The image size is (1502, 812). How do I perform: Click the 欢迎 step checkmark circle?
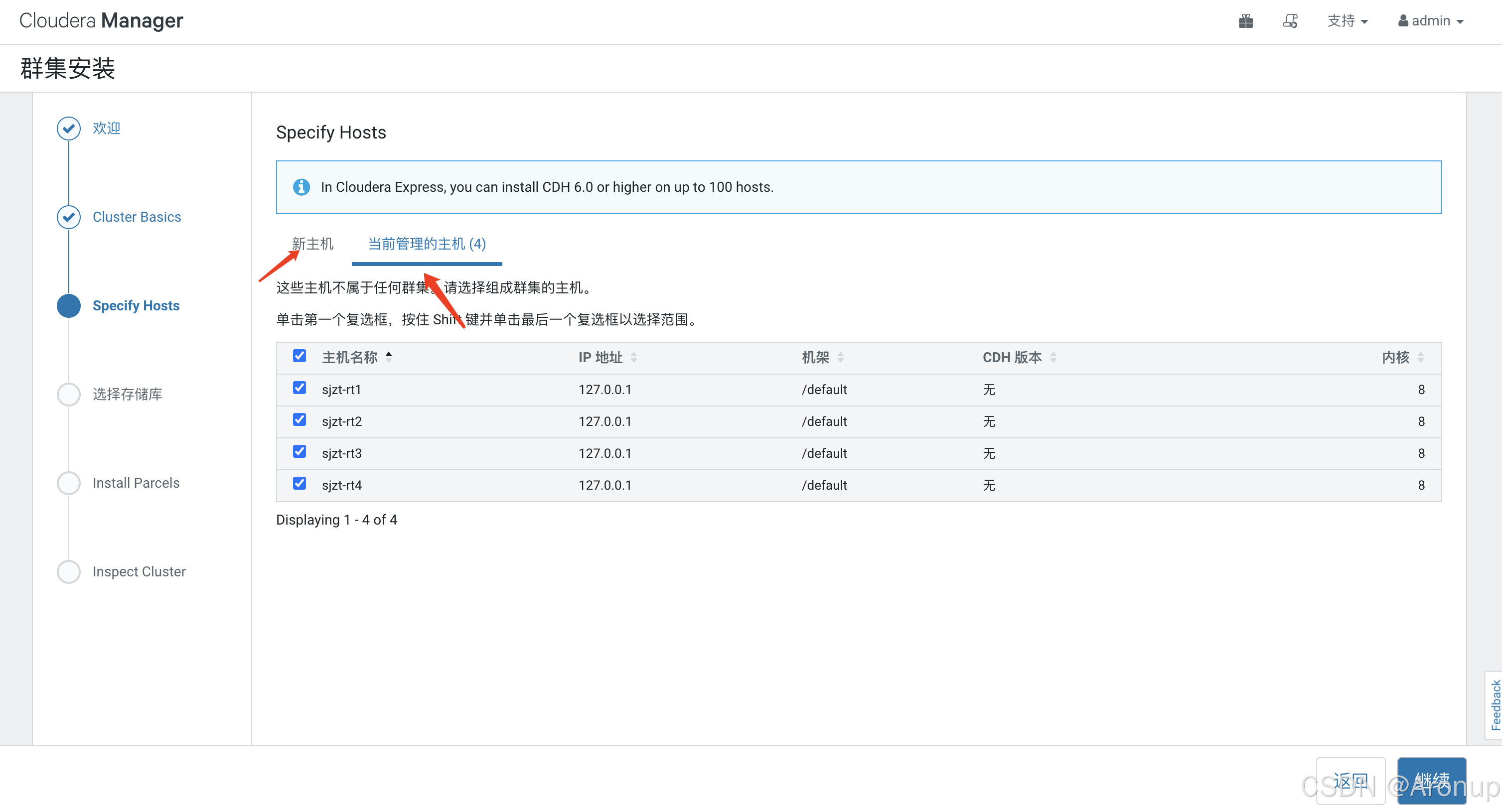tap(68, 128)
